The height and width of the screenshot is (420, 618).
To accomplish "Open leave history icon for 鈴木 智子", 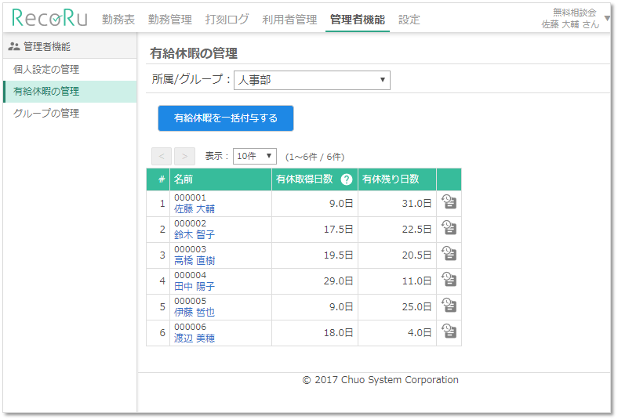I will (x=449, y=228).
